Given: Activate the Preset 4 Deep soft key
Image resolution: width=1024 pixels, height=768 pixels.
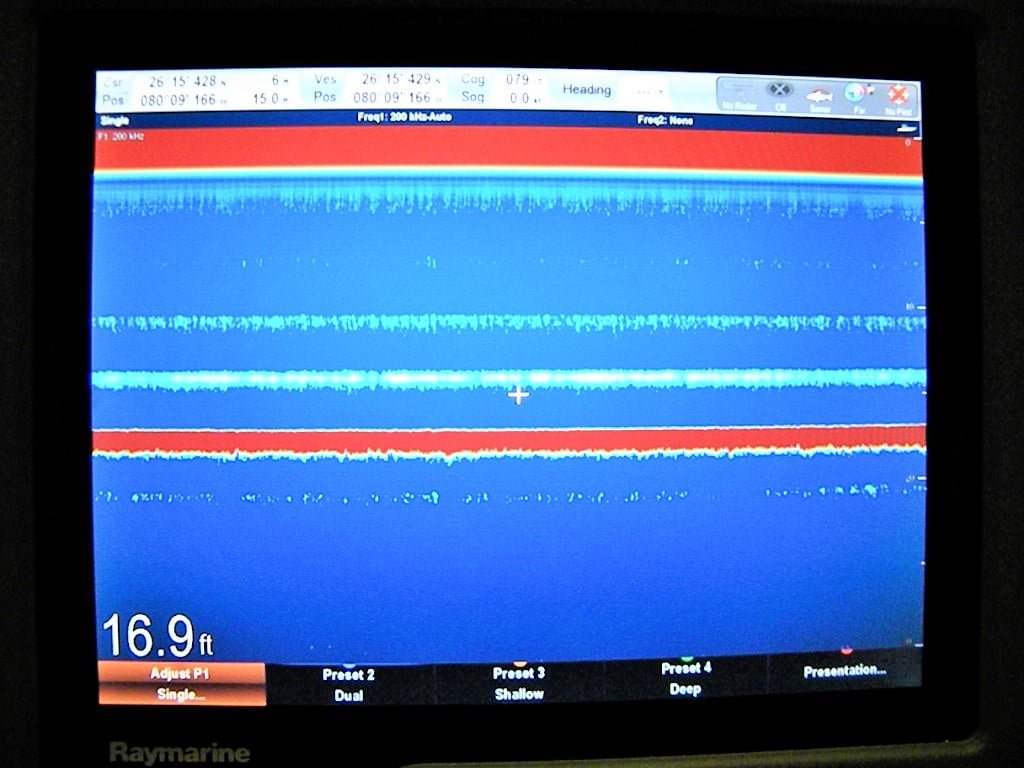Looking at the screenshot, I should coord(686,678).
